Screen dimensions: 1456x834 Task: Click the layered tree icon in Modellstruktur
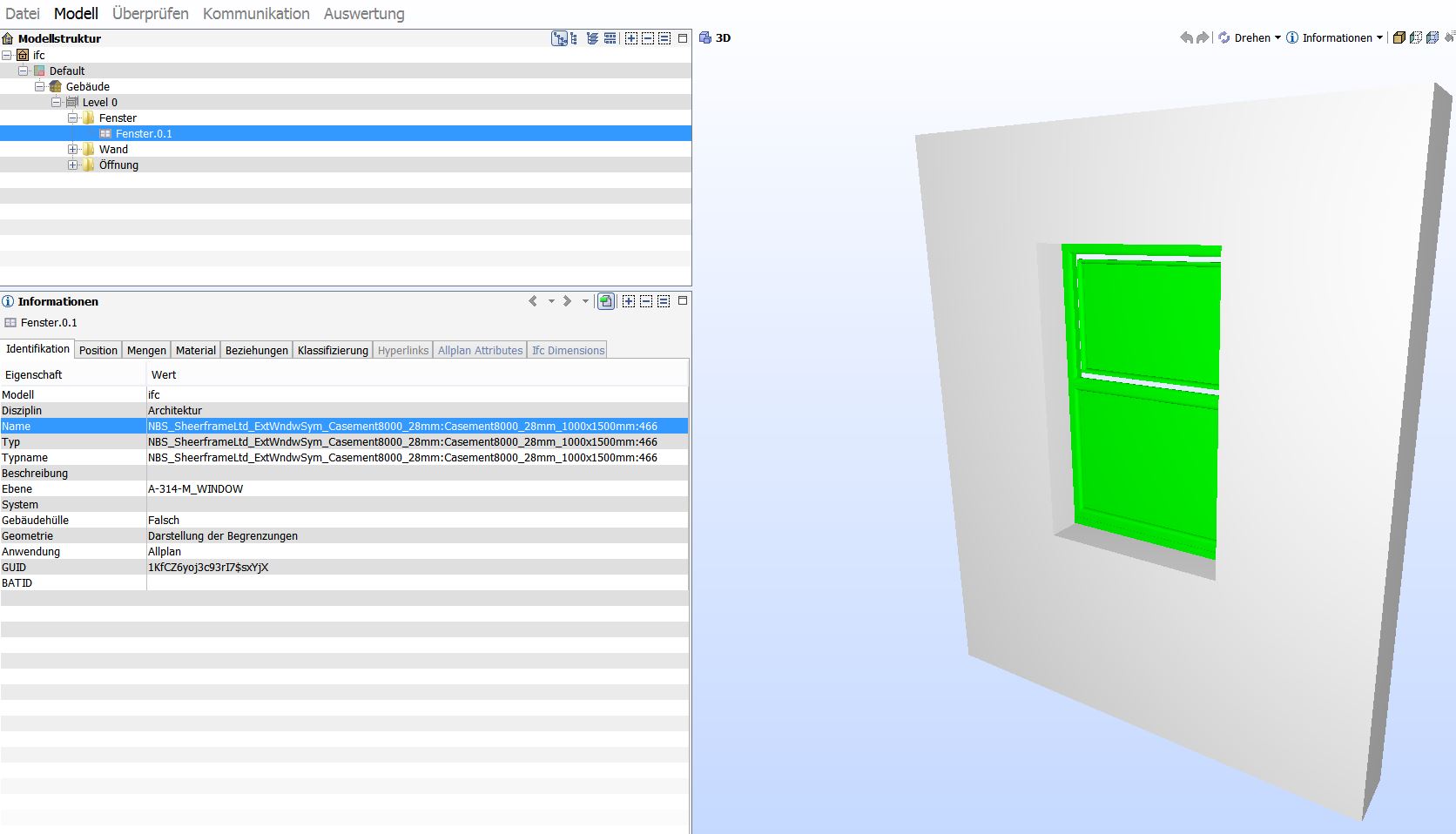tap(592, 38)
